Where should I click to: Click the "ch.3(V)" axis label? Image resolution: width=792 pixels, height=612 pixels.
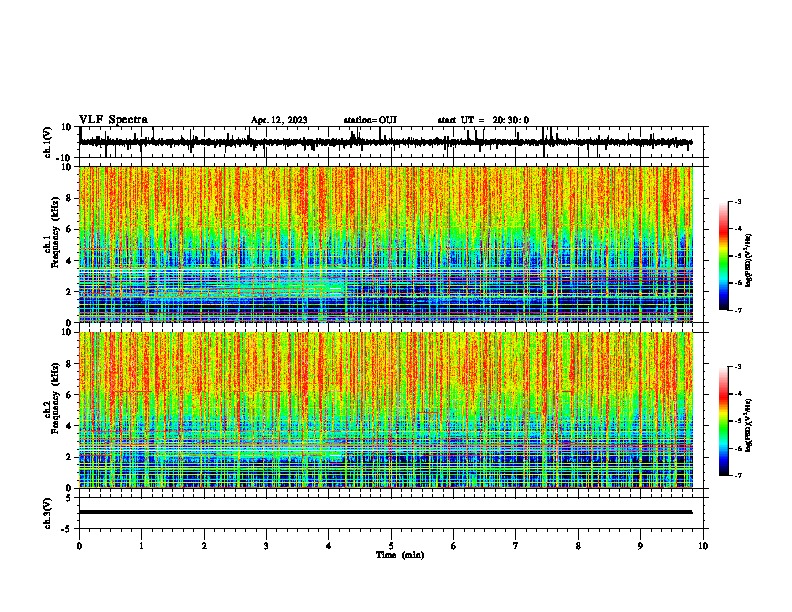coord(48,513)
